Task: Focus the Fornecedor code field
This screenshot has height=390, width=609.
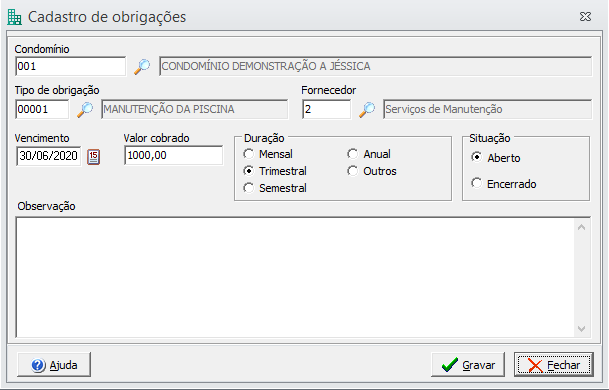Action: [x=327, y=110]
